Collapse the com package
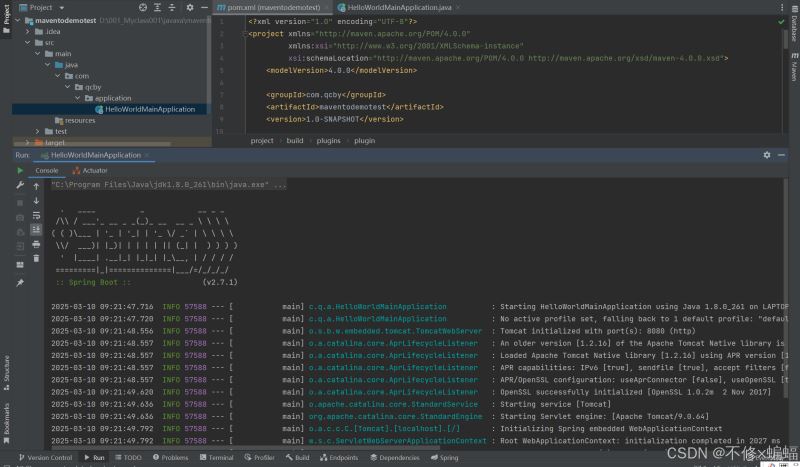Viewport: 800px width, 467px height. [x=58, y=76]
